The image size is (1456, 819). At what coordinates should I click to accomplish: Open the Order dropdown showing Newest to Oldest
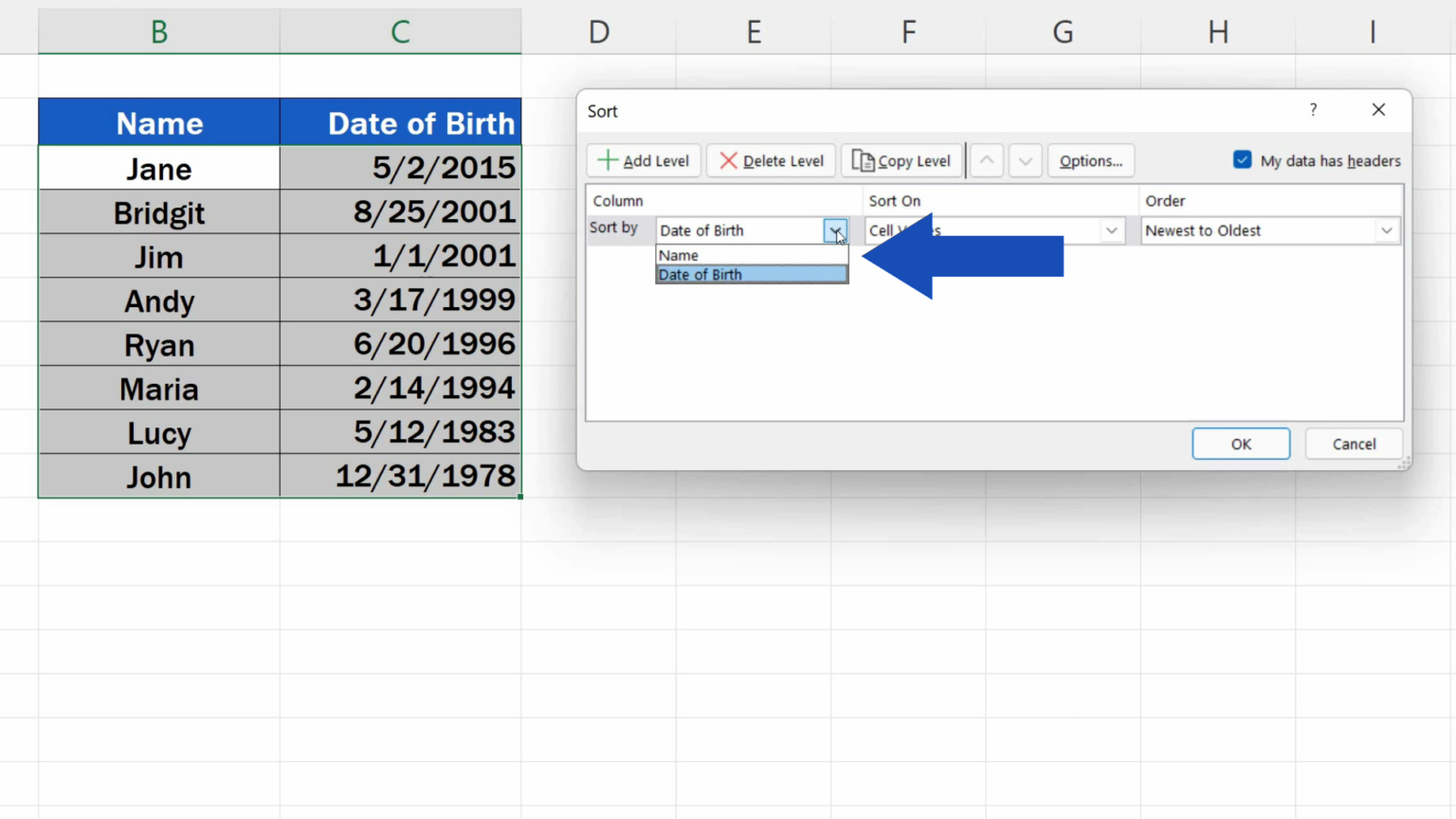tap(1387, 230)
